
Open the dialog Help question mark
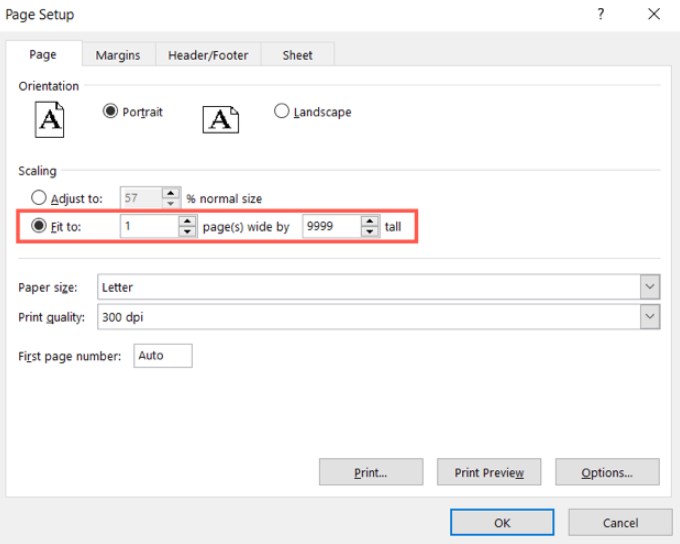(x=601, y=14)
